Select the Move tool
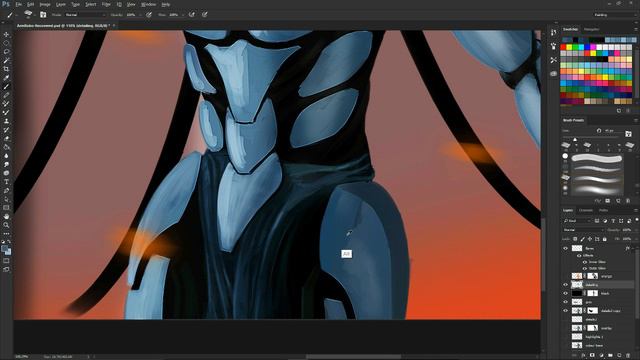The image size is (640, 360). click(6, 35)
